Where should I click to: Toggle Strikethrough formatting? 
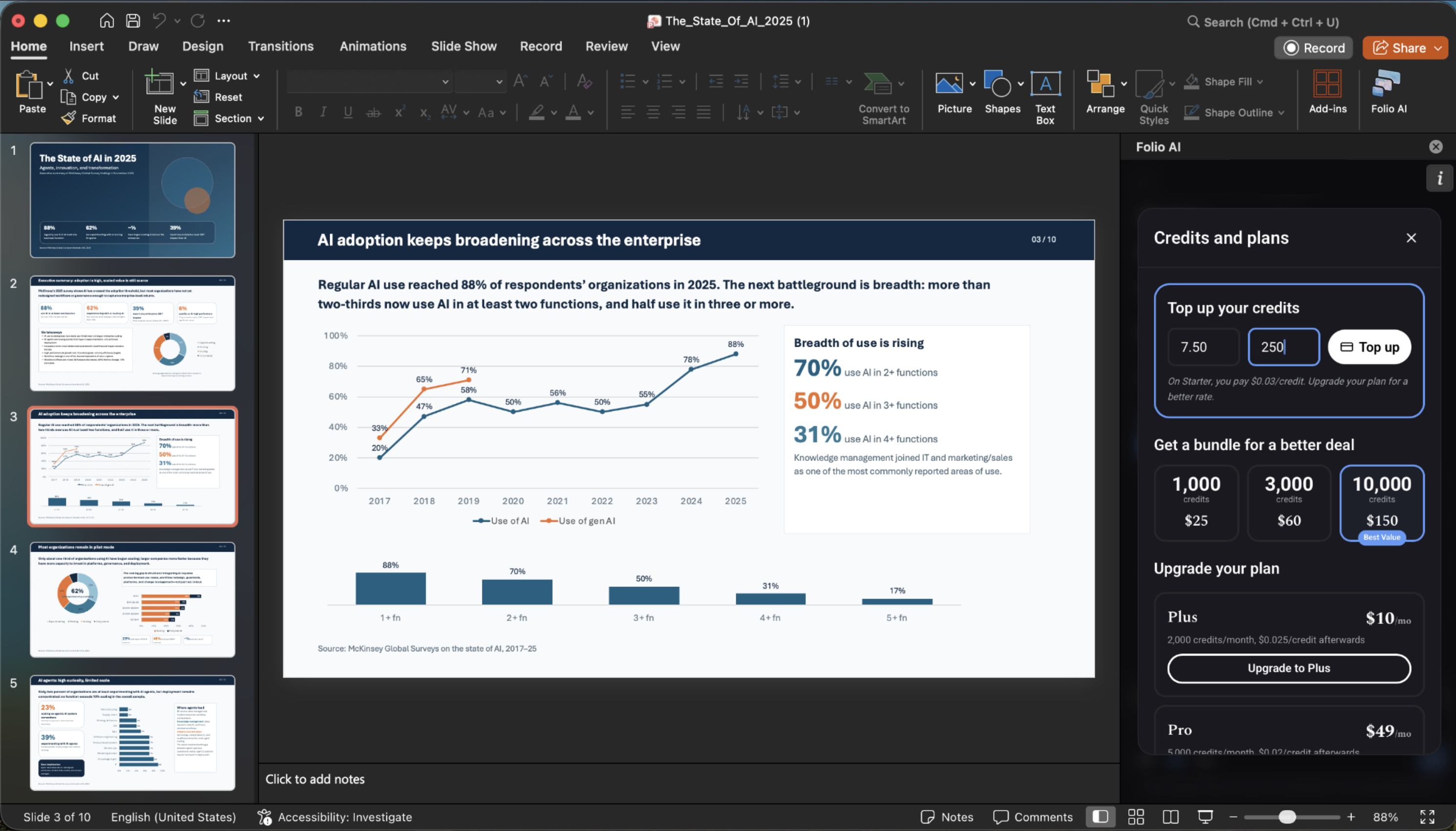[373, 112]
